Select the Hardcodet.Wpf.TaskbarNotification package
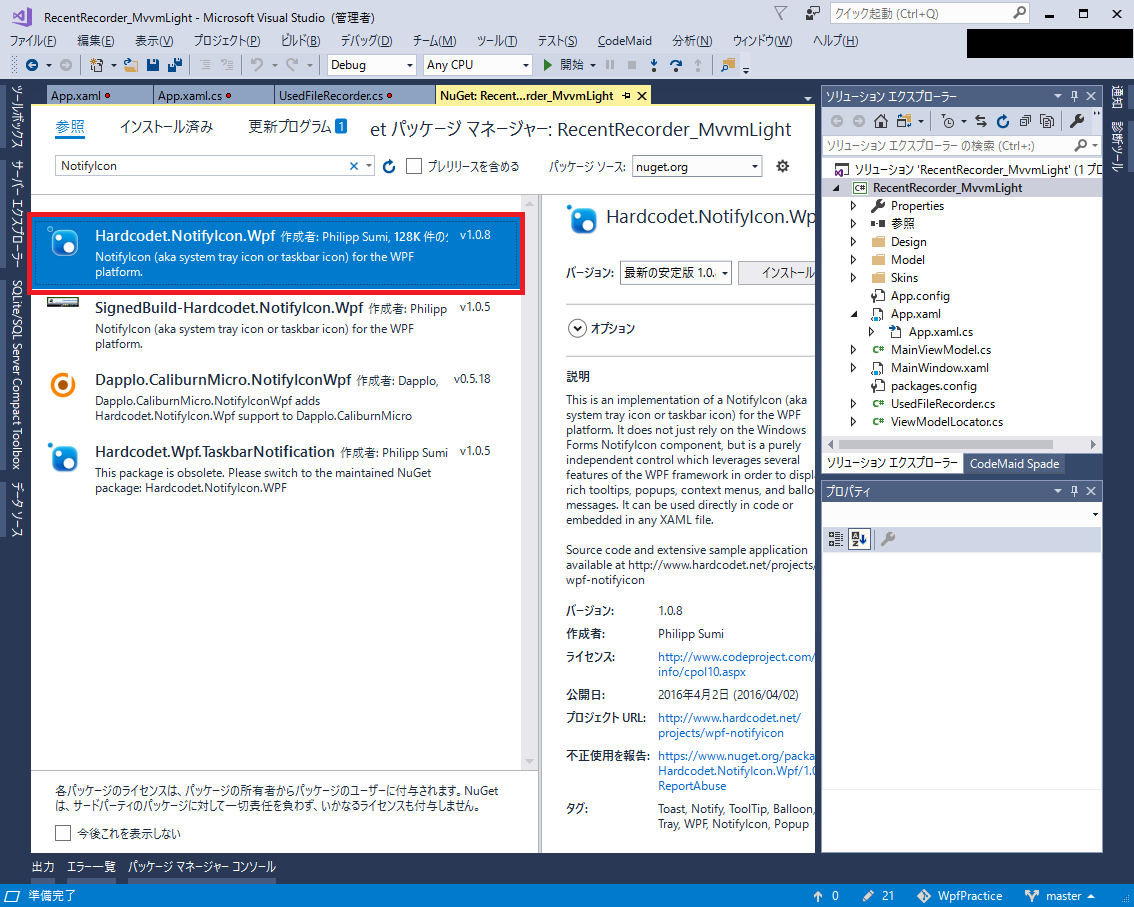This screenshot has height=907, width=1134. (x=275, y=469)
